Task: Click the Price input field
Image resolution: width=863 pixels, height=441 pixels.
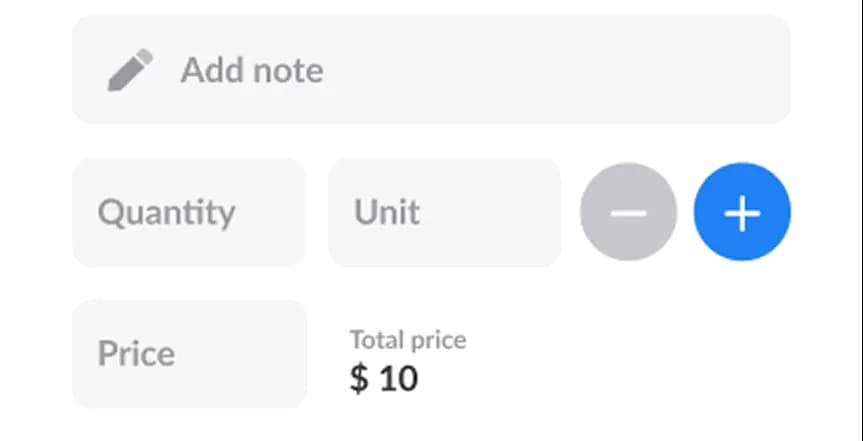Action: [188, 354]
